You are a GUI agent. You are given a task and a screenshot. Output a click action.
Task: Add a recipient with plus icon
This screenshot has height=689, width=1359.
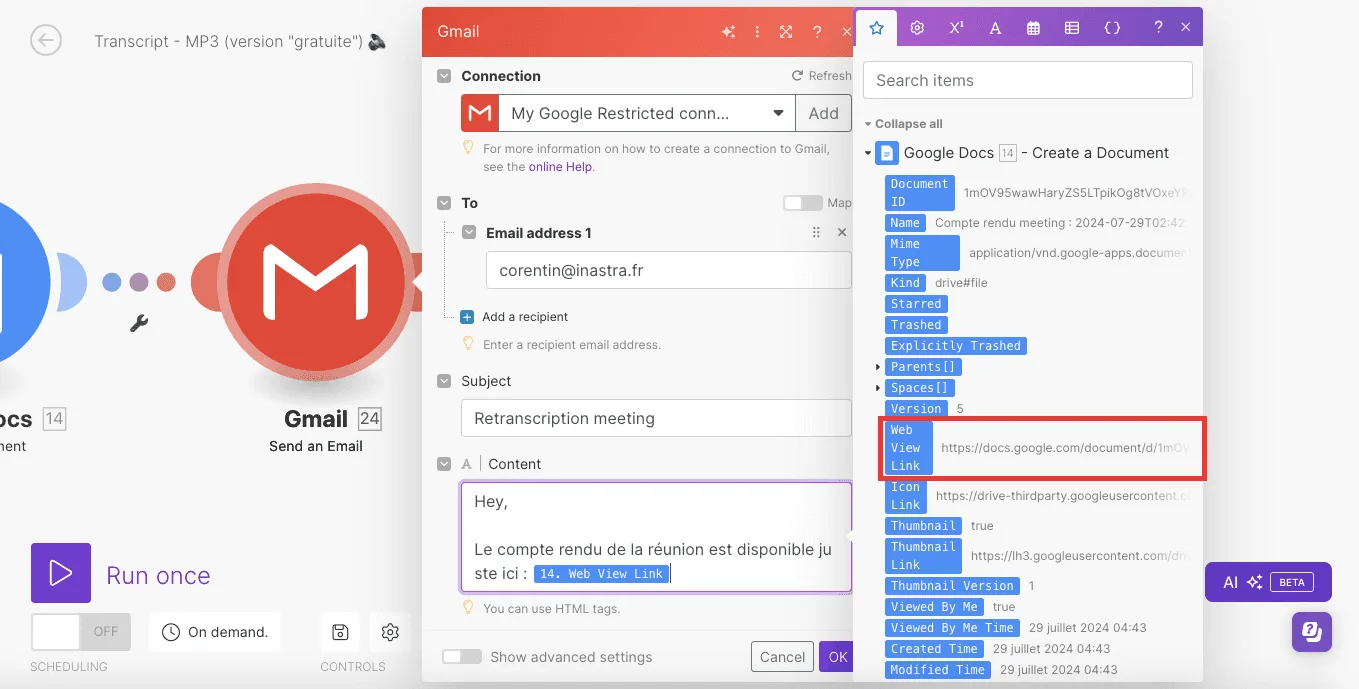(467, 317)
